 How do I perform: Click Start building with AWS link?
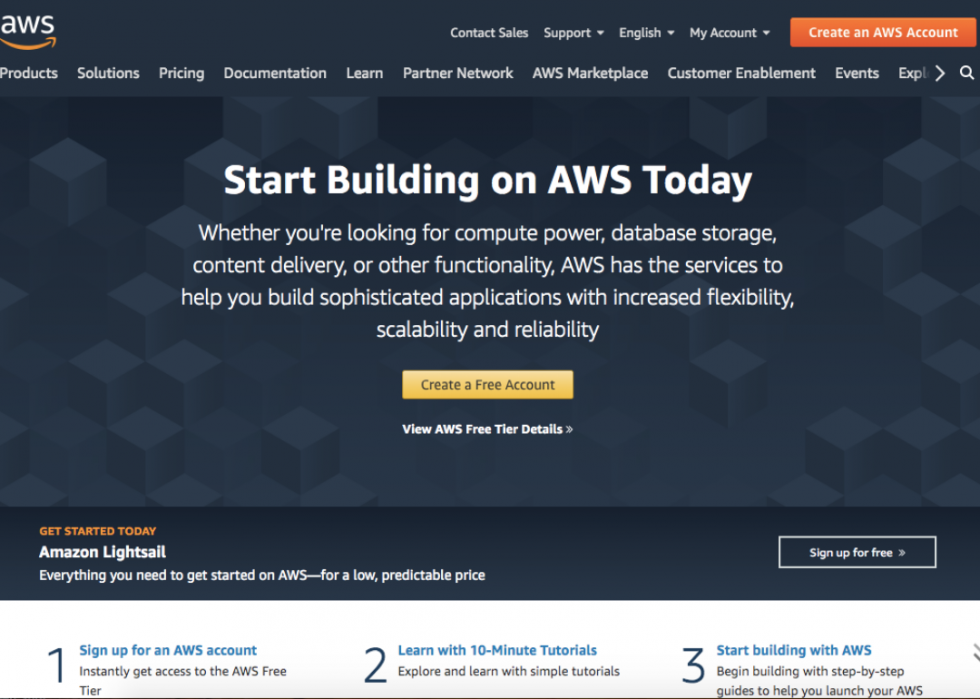pyautogui.click(x=794, y=650)
